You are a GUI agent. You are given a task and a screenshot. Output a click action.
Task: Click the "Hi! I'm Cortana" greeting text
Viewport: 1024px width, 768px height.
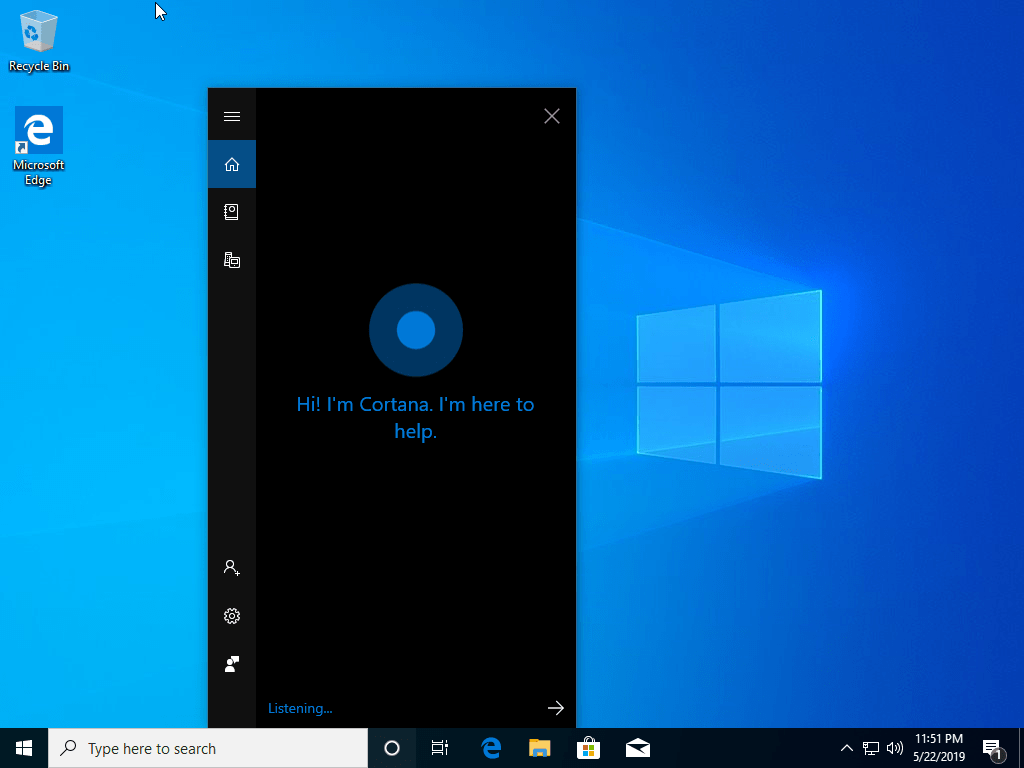(415, 417)
